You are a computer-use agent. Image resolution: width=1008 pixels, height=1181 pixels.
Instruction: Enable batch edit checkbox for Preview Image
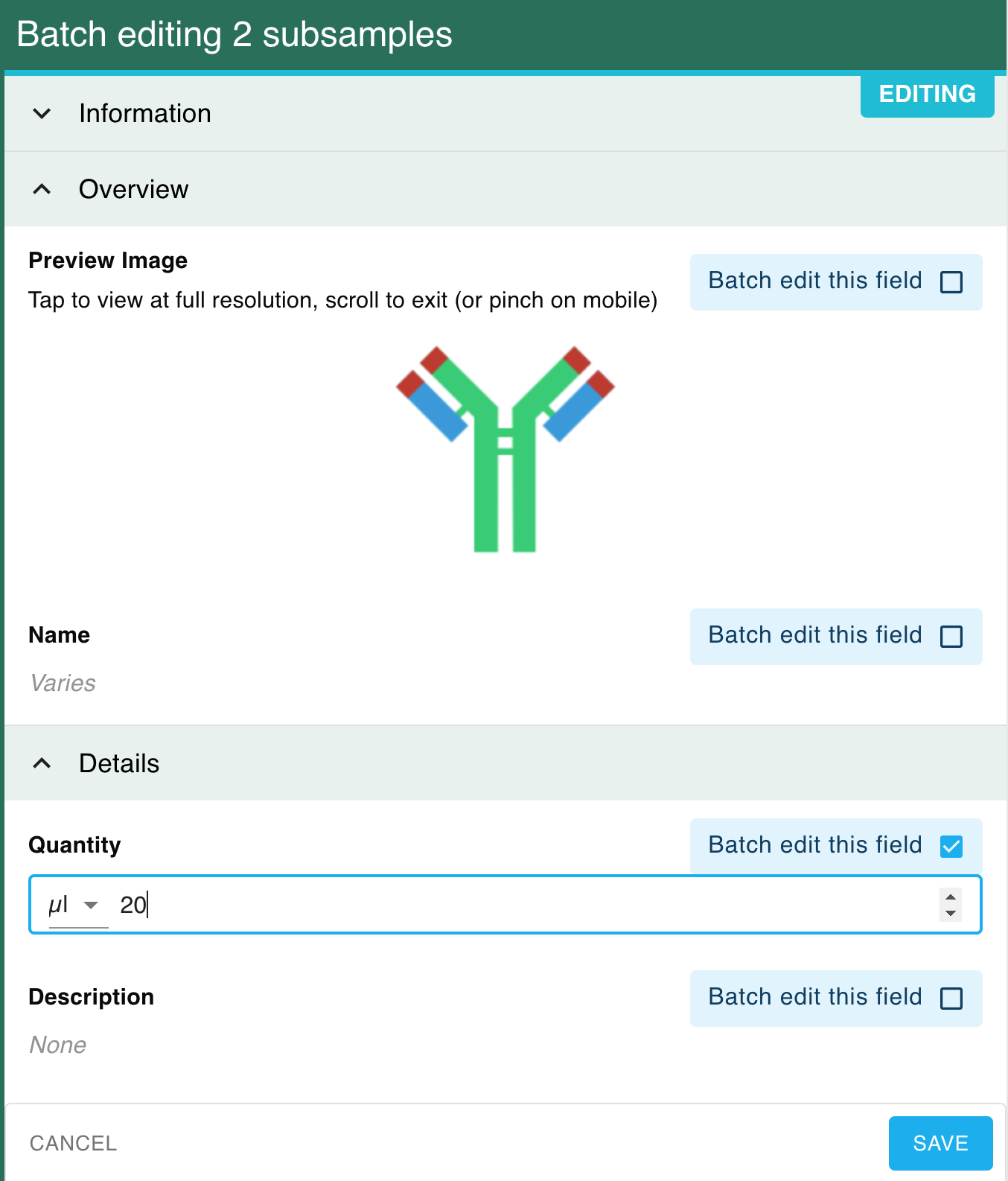[x=951, y=282]
